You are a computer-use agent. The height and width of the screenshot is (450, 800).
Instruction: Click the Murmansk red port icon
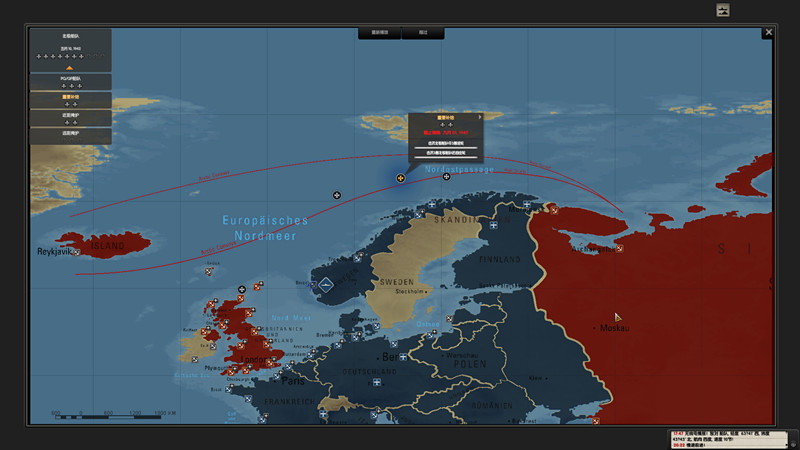(554, 210)
